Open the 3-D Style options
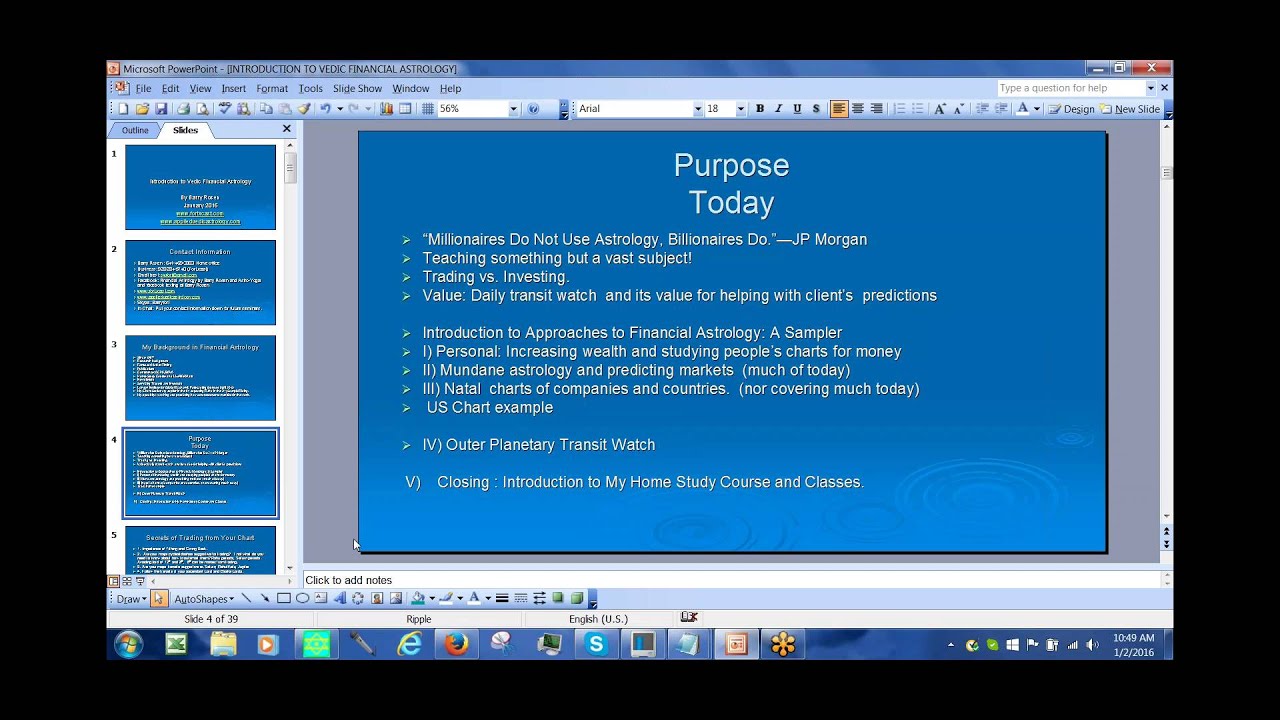The image size is (1280, 720). pos(577,598)
